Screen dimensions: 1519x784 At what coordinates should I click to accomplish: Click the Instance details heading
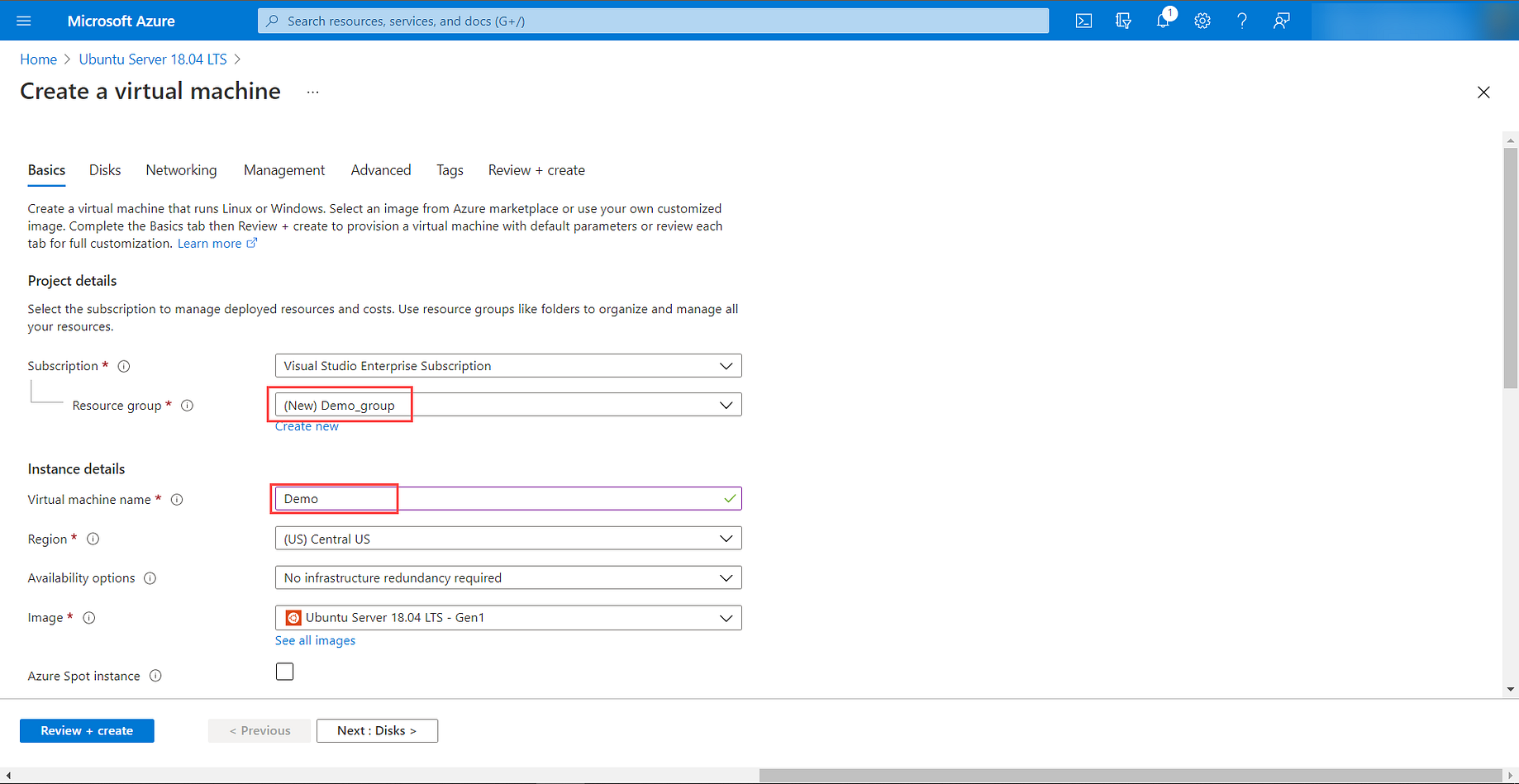(76, 469)
